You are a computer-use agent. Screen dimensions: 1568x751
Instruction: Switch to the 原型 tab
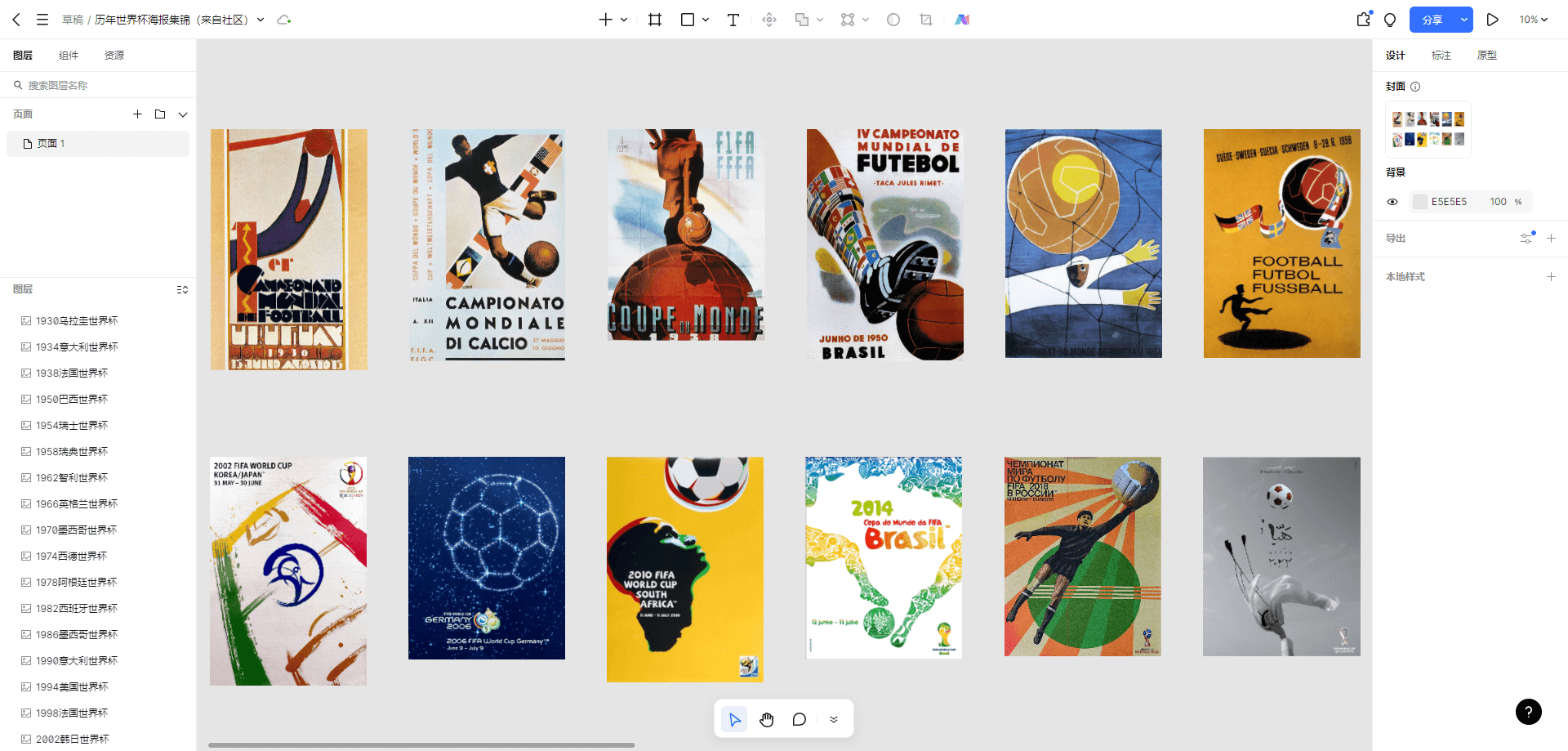pos(1487,56)
